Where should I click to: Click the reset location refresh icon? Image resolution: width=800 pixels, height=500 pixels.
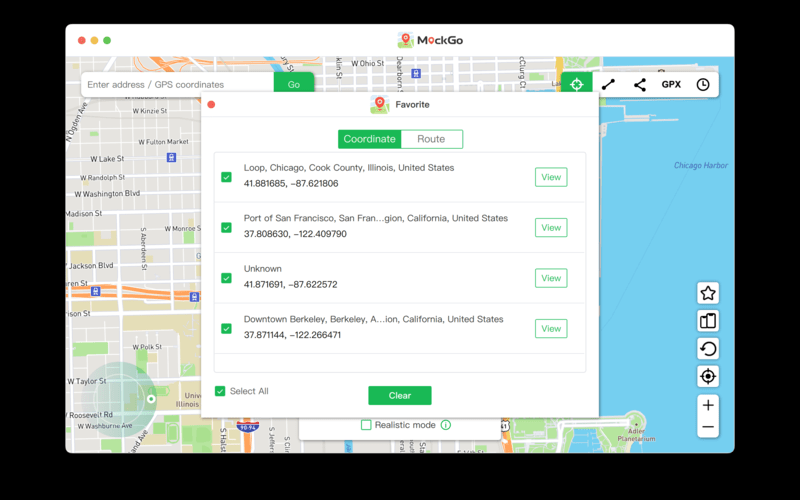tap(708, 349)
